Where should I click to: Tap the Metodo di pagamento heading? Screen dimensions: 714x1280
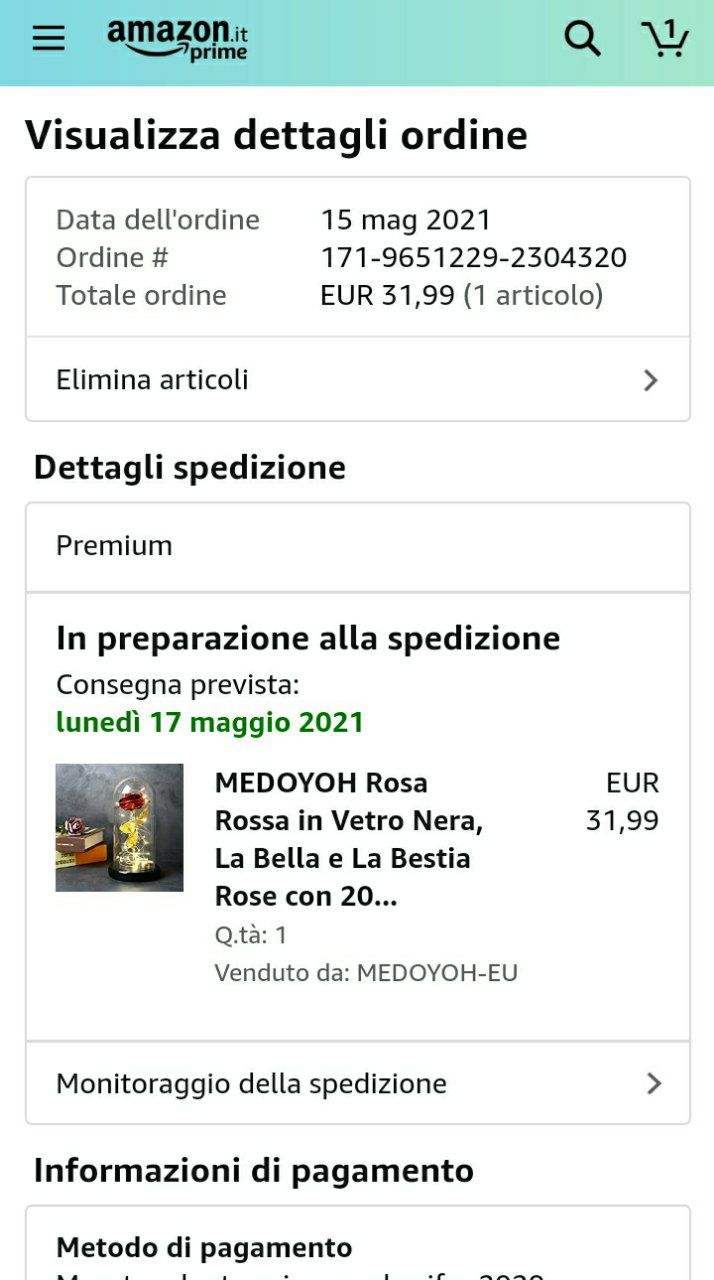click(204, 1247)
